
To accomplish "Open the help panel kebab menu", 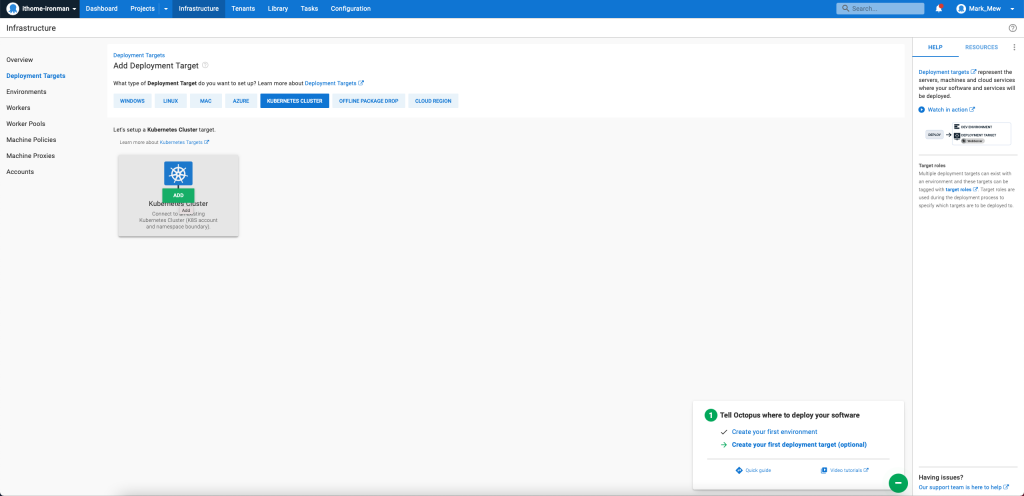I will pos(1014,48).
